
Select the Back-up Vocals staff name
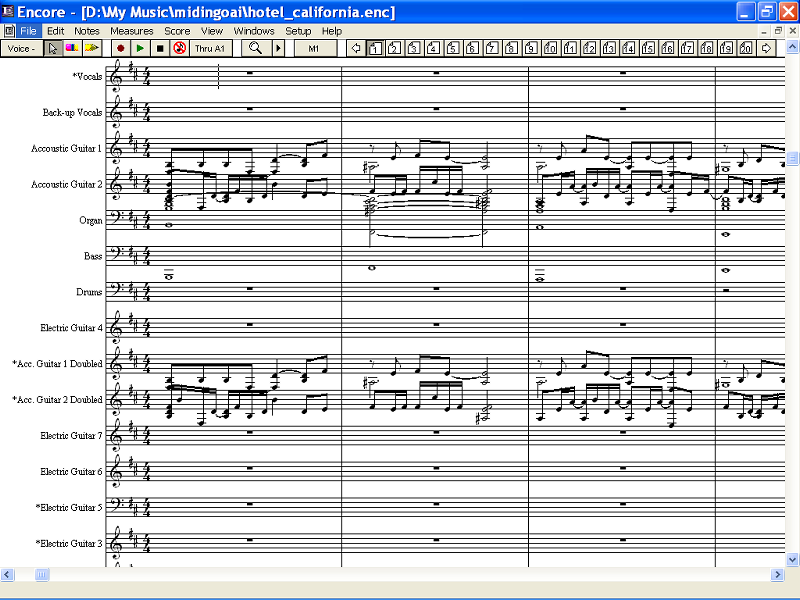tap(72, 112)
